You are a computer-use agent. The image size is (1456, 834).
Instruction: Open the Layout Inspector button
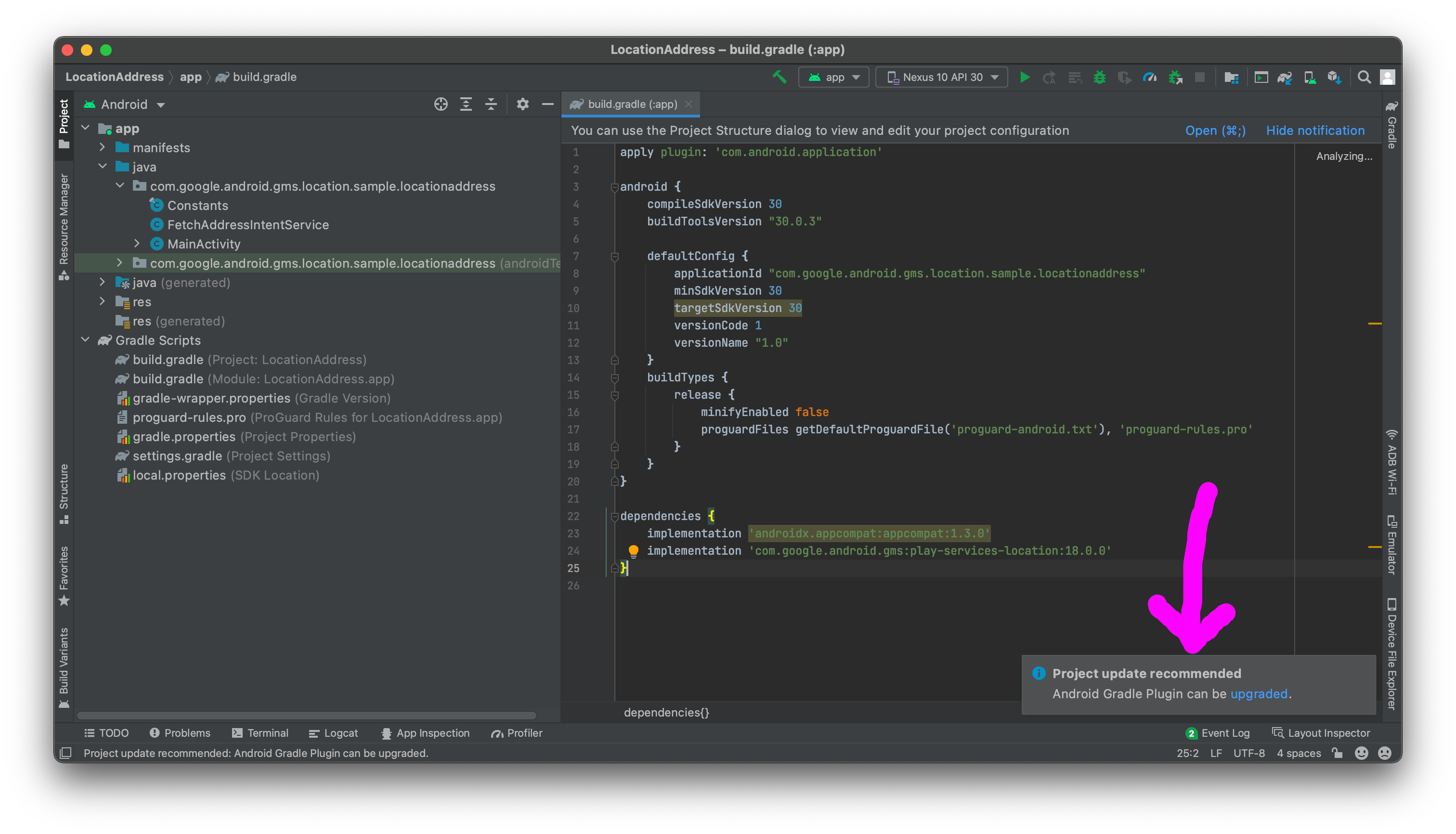[1320, 733]
